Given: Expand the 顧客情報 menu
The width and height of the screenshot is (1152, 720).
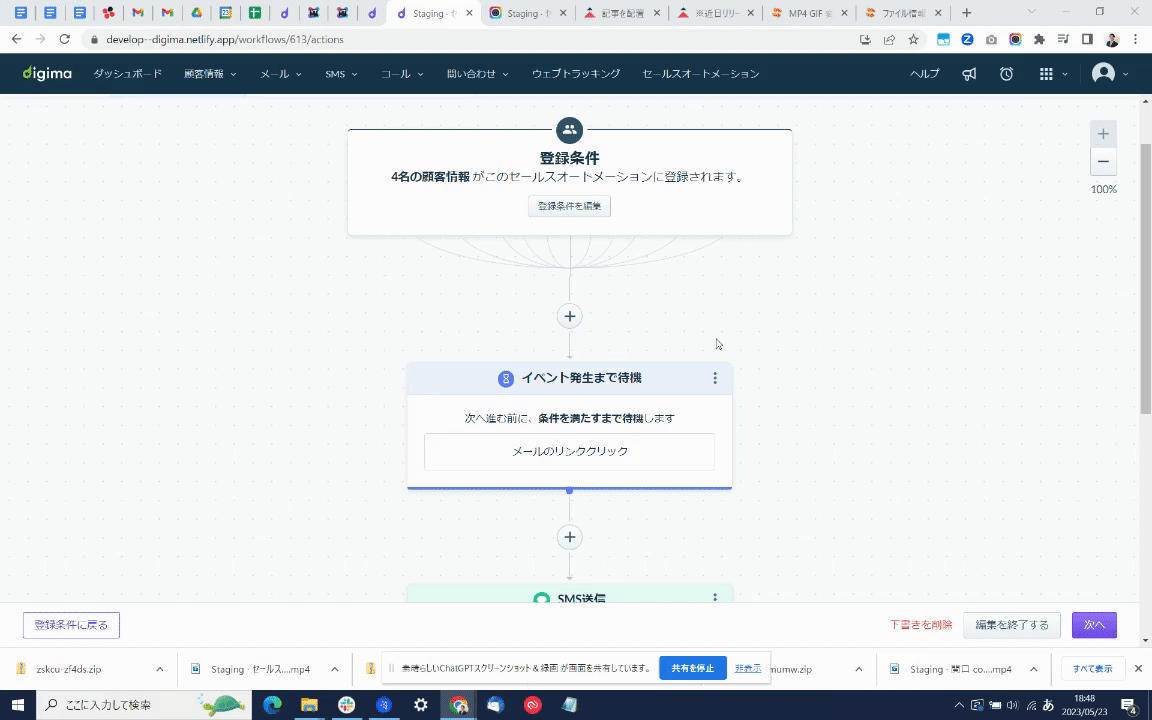Looking at the screenshot, I should 210,73.
